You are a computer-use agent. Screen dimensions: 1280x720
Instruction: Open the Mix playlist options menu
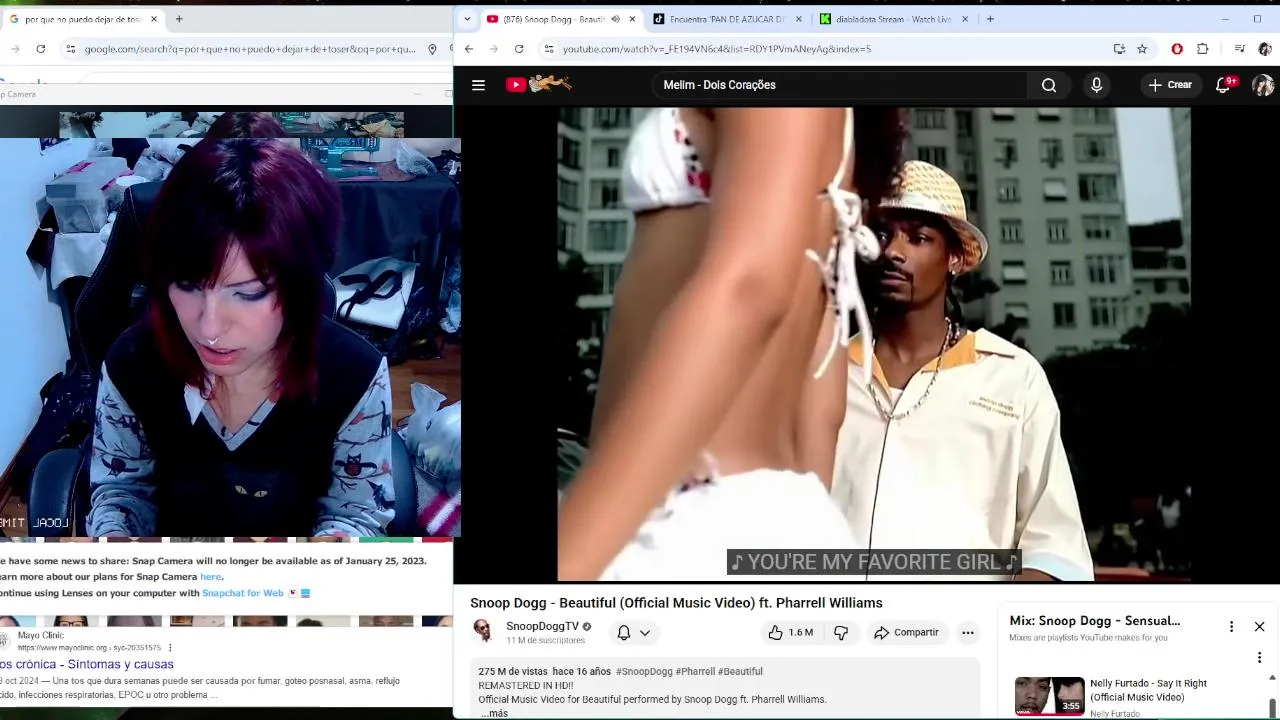point(1231,626)
